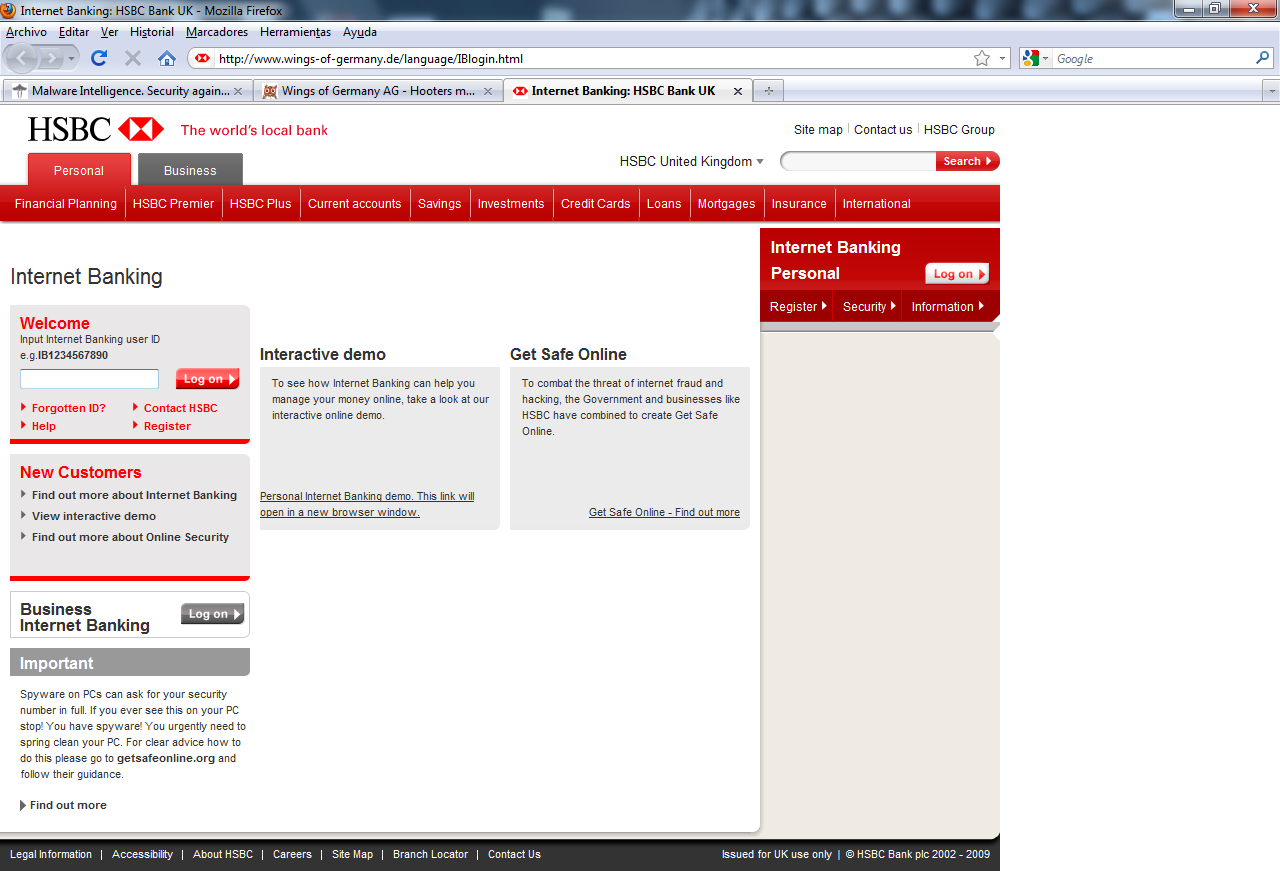Viewport: 1280px width, 871px height.
Task: Click the Internet Banking user ID field
Action: [x=89, y=379]
